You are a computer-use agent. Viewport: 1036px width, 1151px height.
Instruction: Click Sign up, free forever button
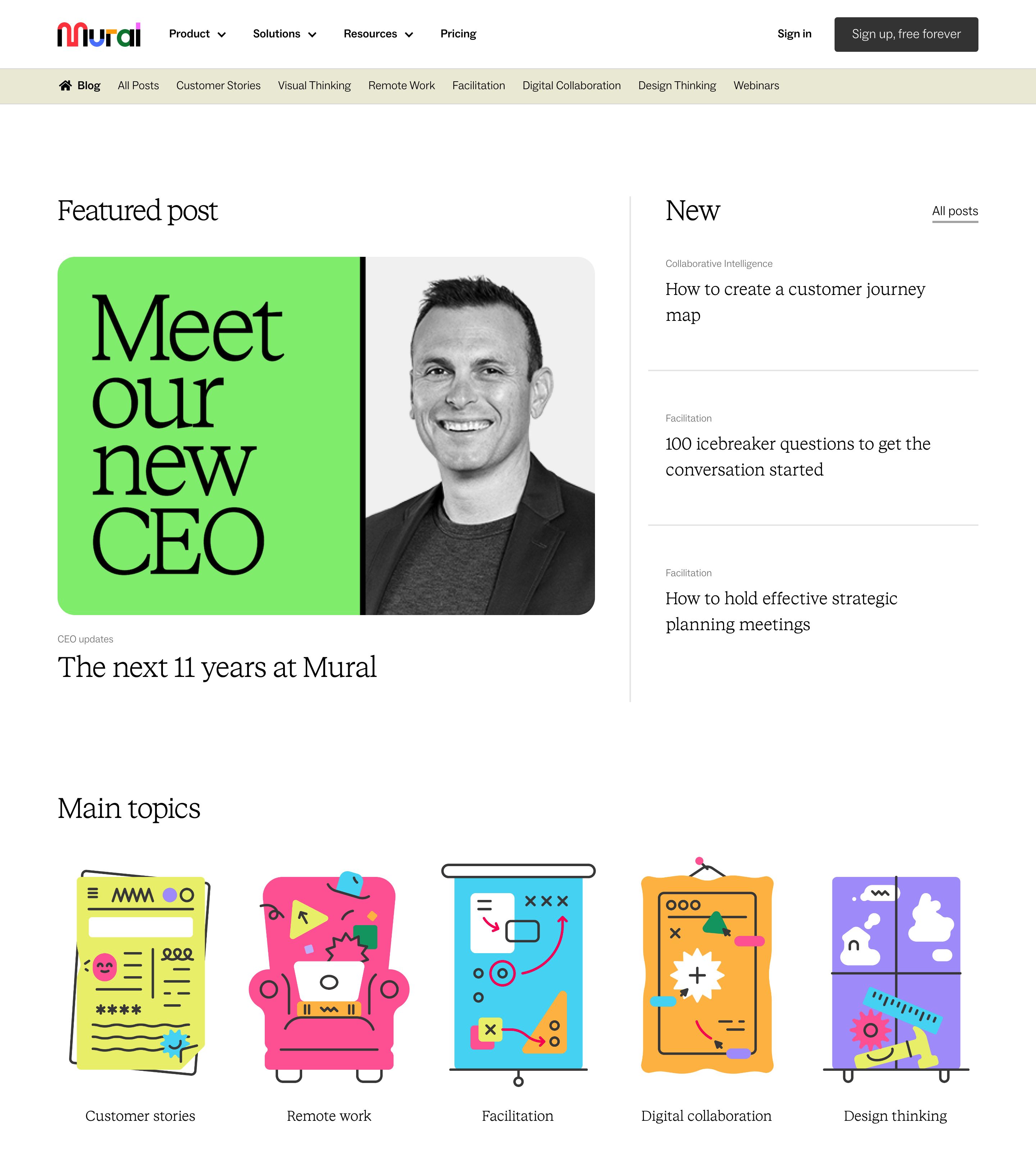pyautogui.click(x=906, y=34)
